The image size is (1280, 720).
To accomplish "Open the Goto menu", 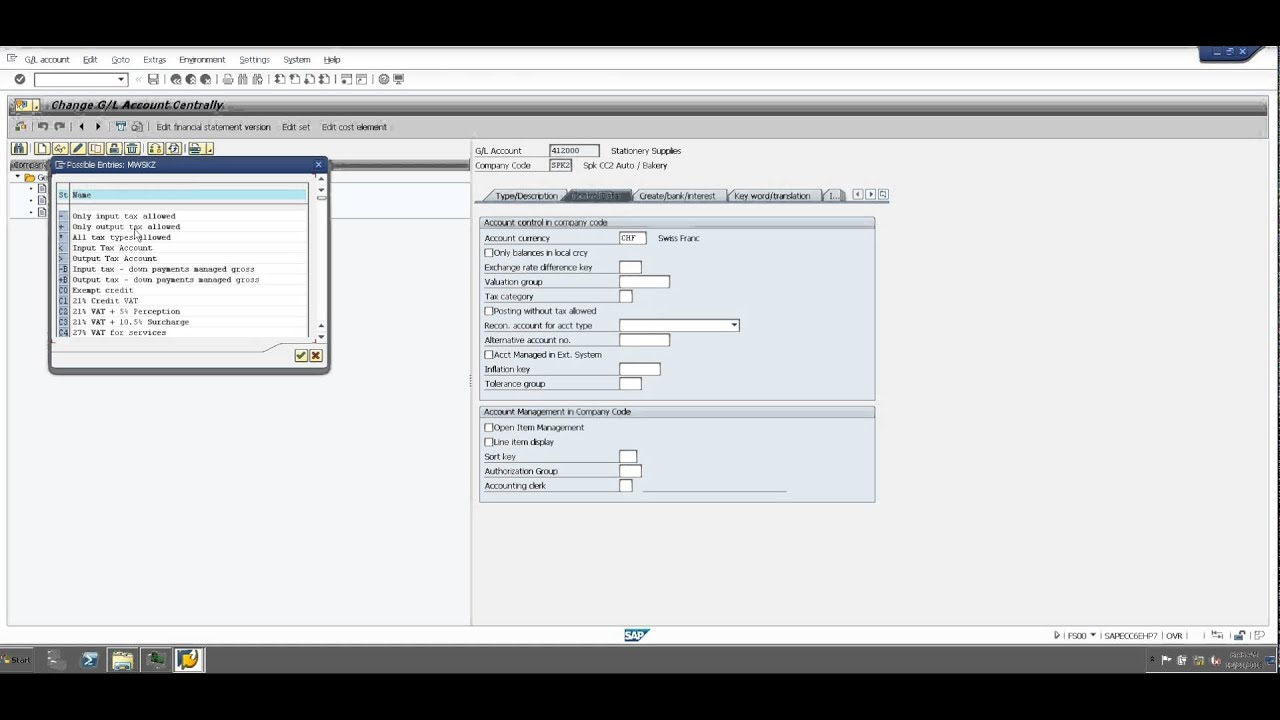I will [x=120, y=60].
